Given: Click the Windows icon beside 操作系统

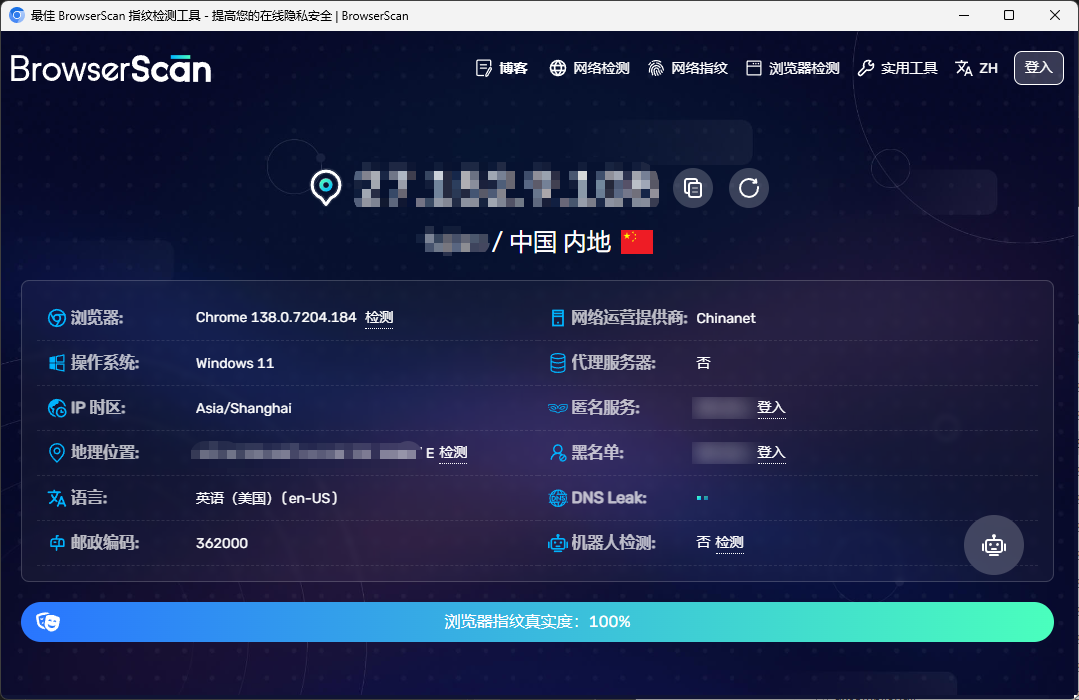Looking at the screenshot, I should [x=56, y=363].
